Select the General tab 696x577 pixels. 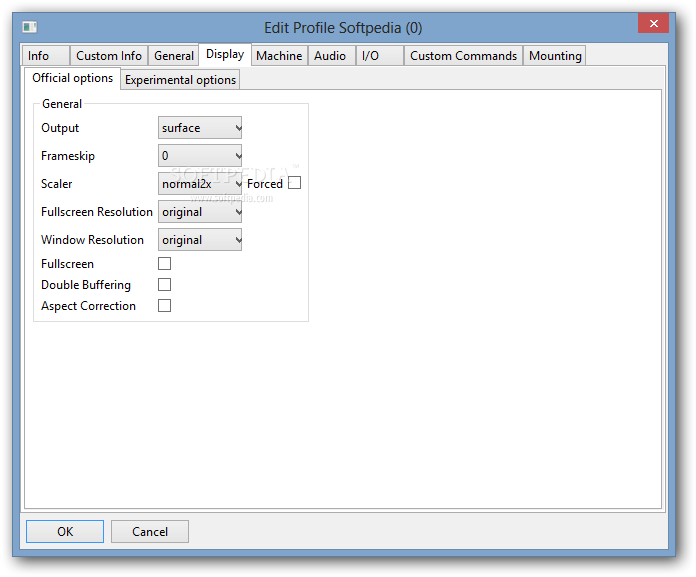(x=174, y=56)
